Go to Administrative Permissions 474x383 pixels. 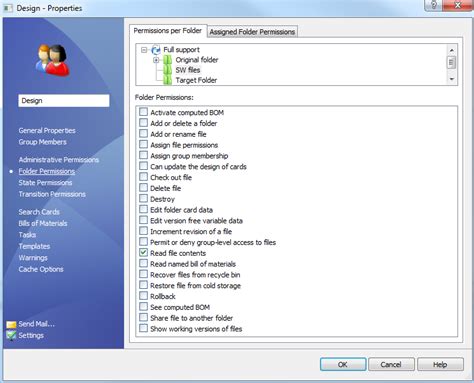pos(59,160)
